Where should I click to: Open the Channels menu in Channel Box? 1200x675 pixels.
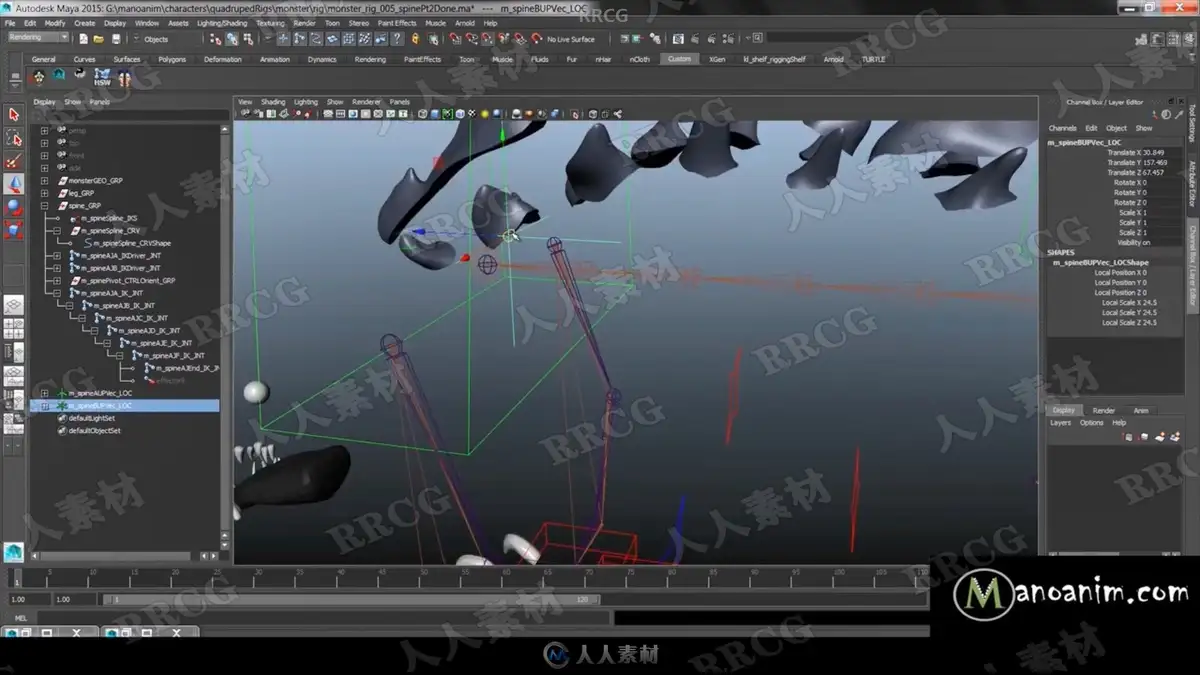tap(1062, 128)
